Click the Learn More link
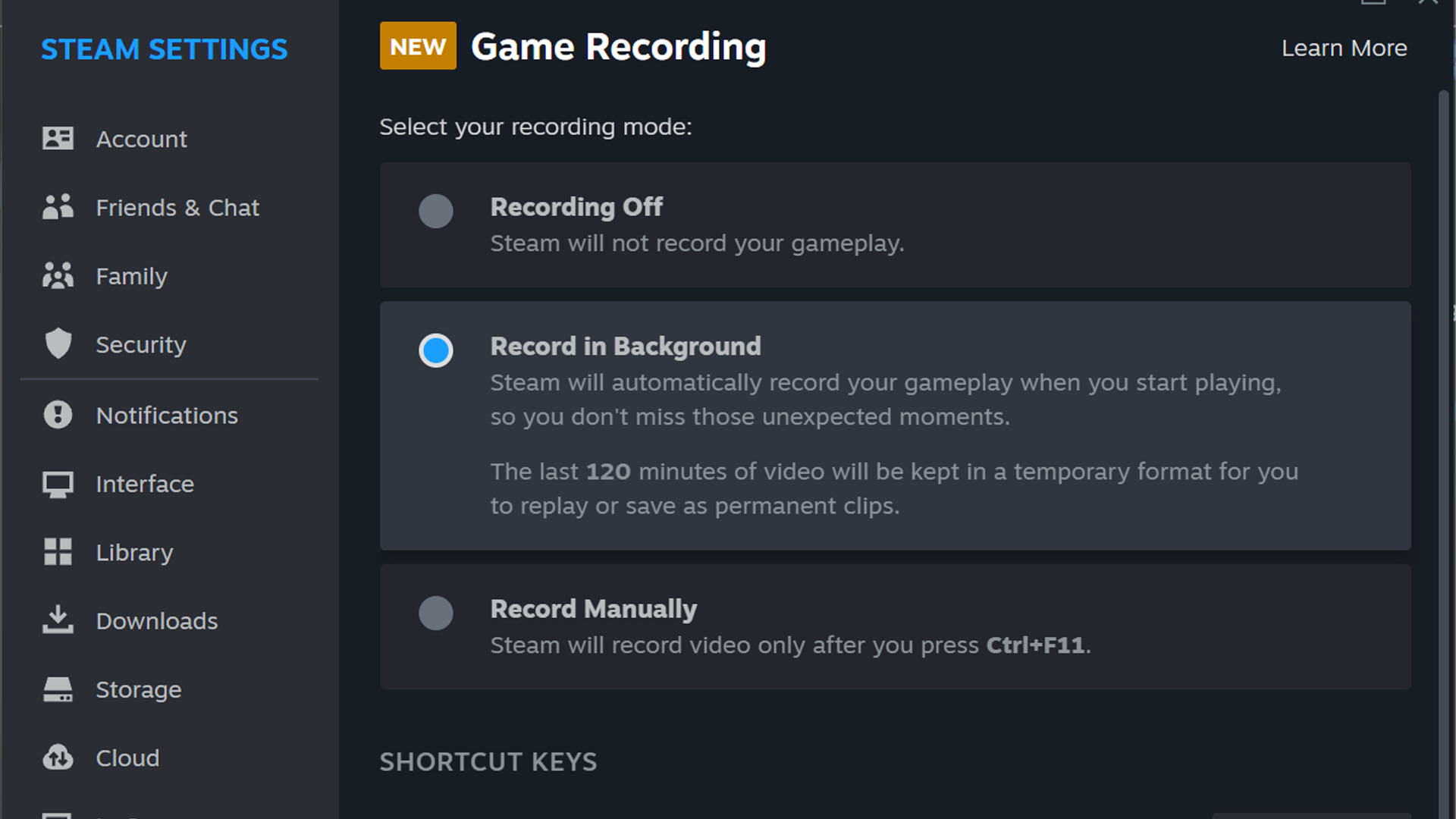This screenshot has height=819, width=1456. coord(1345,47)
